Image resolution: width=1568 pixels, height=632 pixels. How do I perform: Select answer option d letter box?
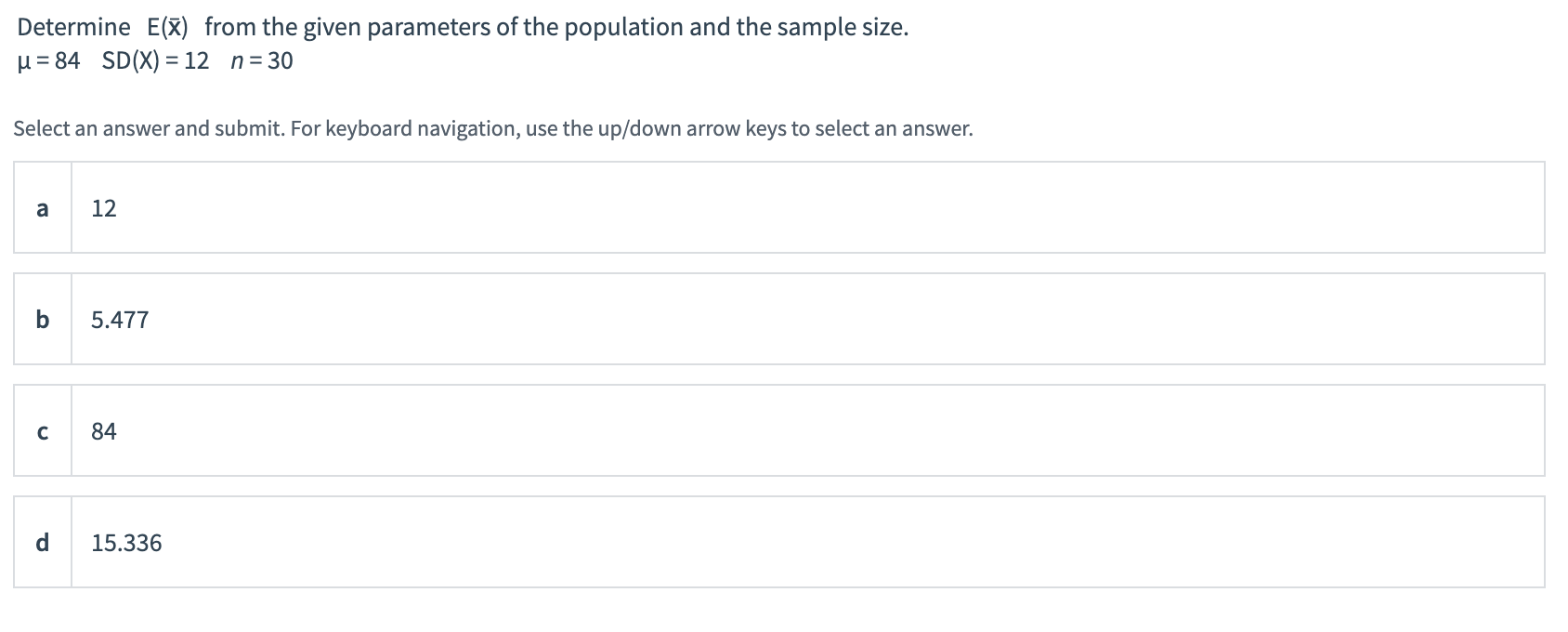coord(42,543)
